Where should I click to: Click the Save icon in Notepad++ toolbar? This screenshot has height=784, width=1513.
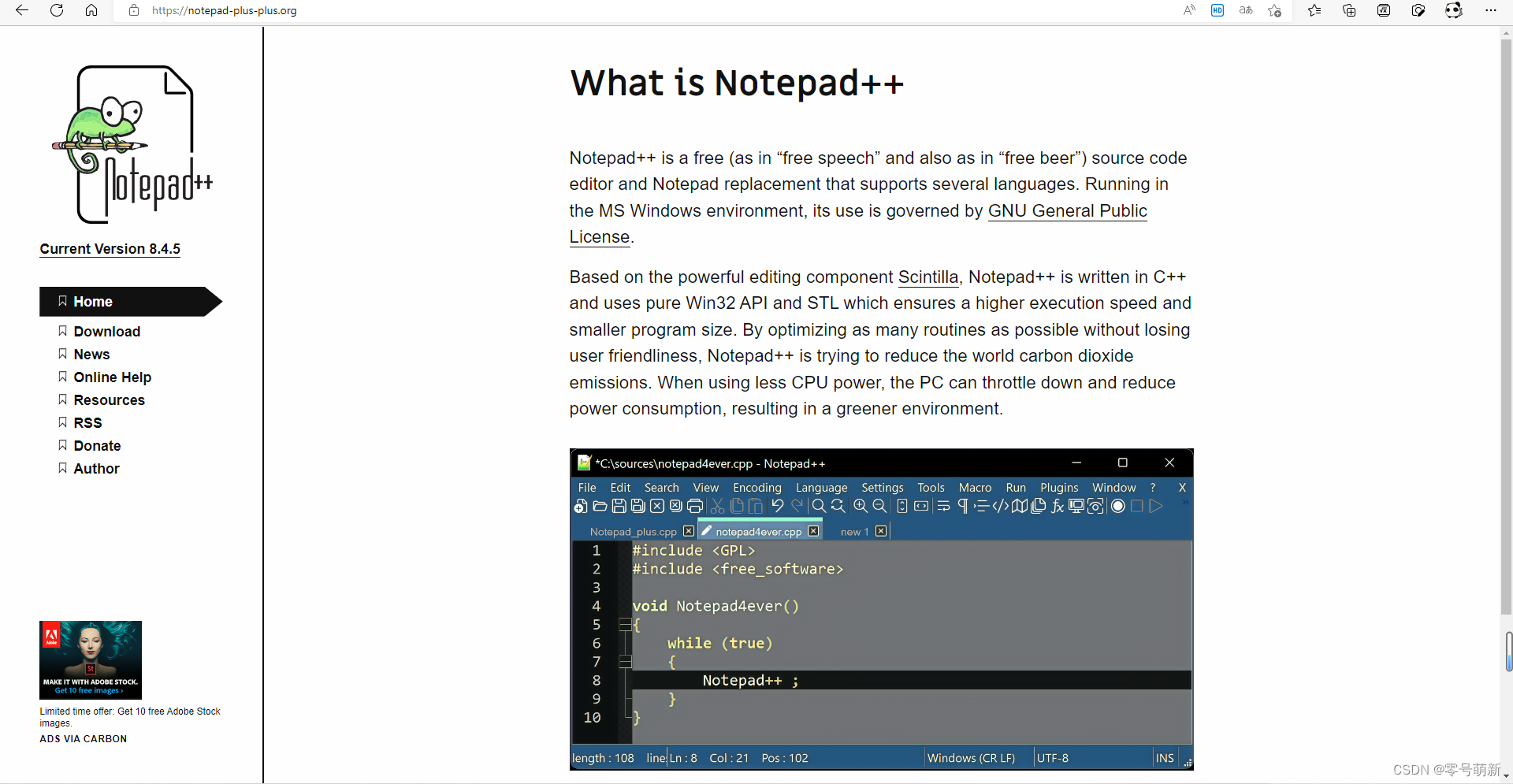[x=619, y=506]
